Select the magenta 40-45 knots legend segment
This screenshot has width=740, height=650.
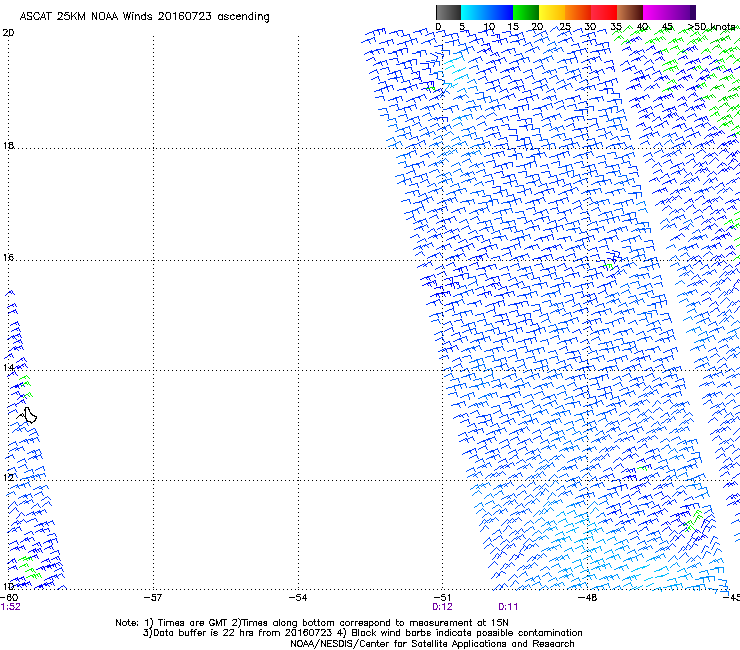tap(656, 12)
